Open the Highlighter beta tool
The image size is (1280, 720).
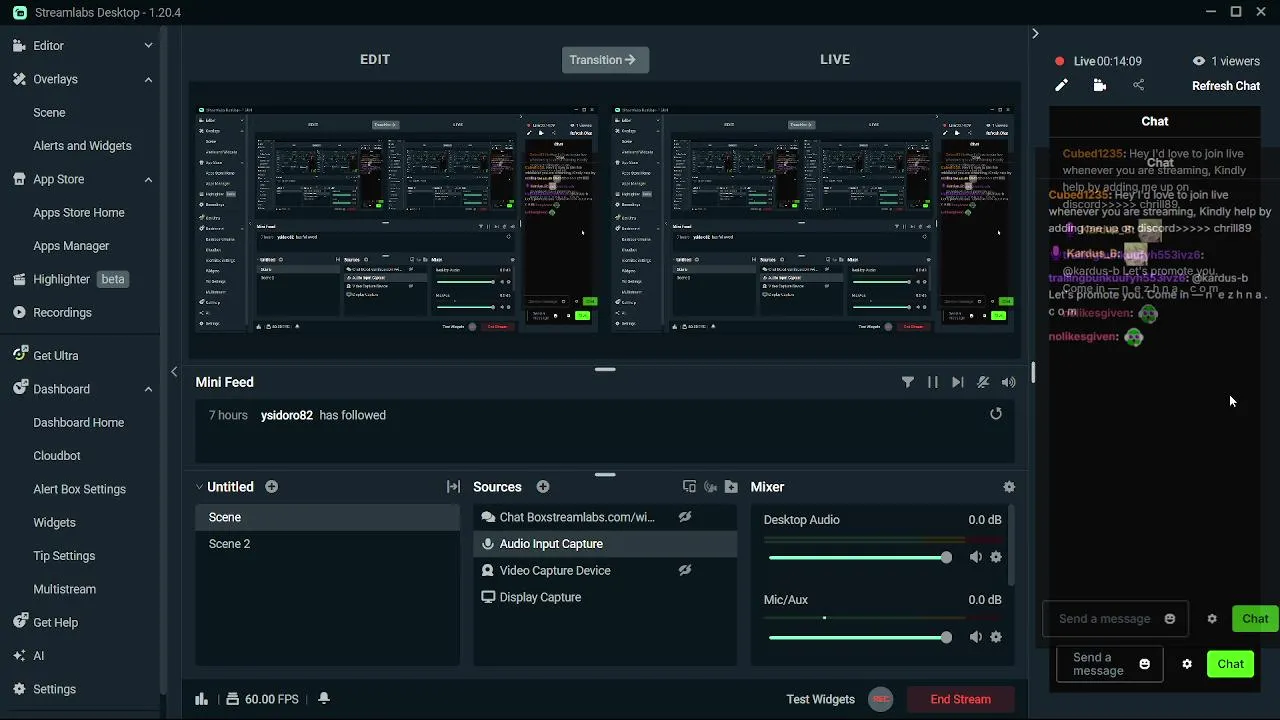tap(70, 279)
